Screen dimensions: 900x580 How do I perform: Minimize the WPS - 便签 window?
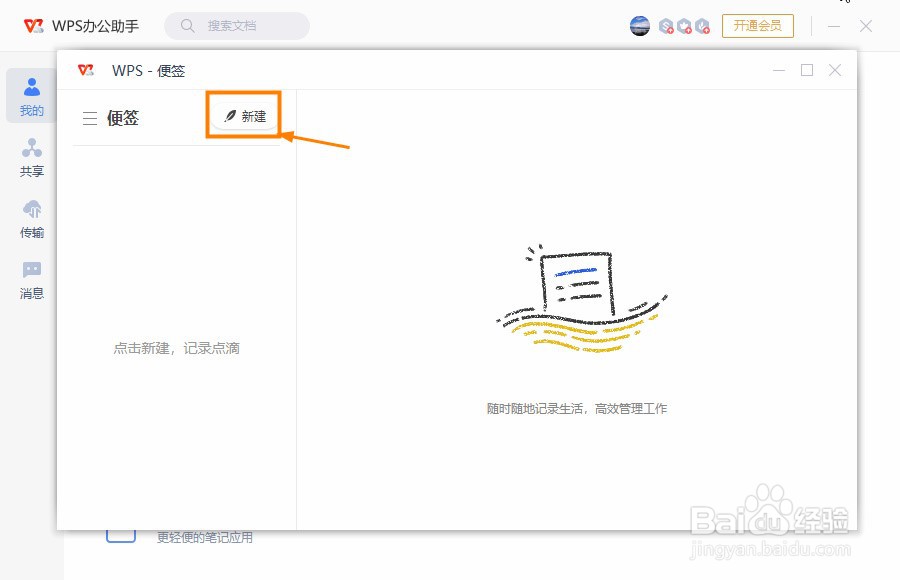[x=779, y=70]
